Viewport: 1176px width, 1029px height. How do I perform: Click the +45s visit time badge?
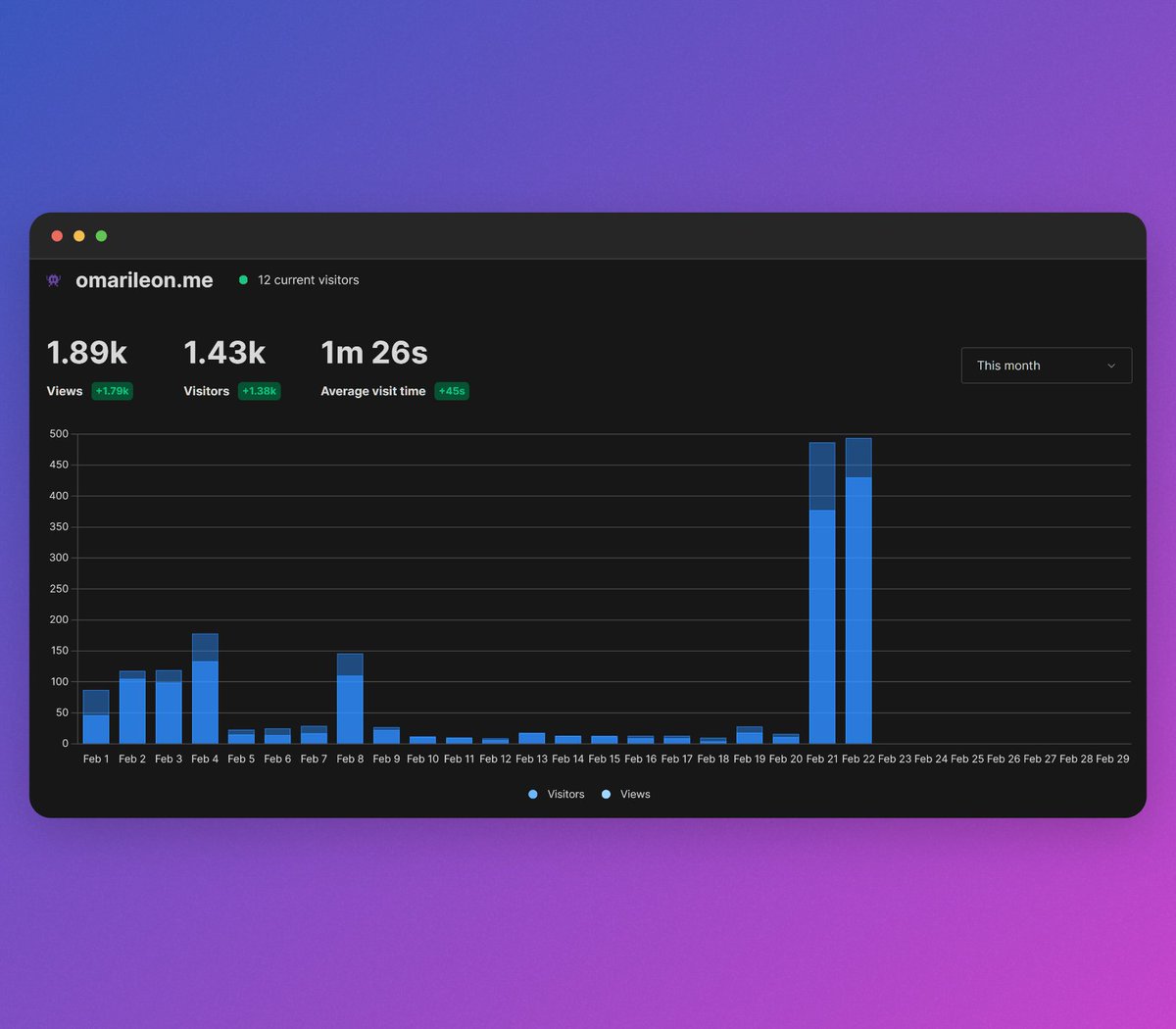click(452, 391)
